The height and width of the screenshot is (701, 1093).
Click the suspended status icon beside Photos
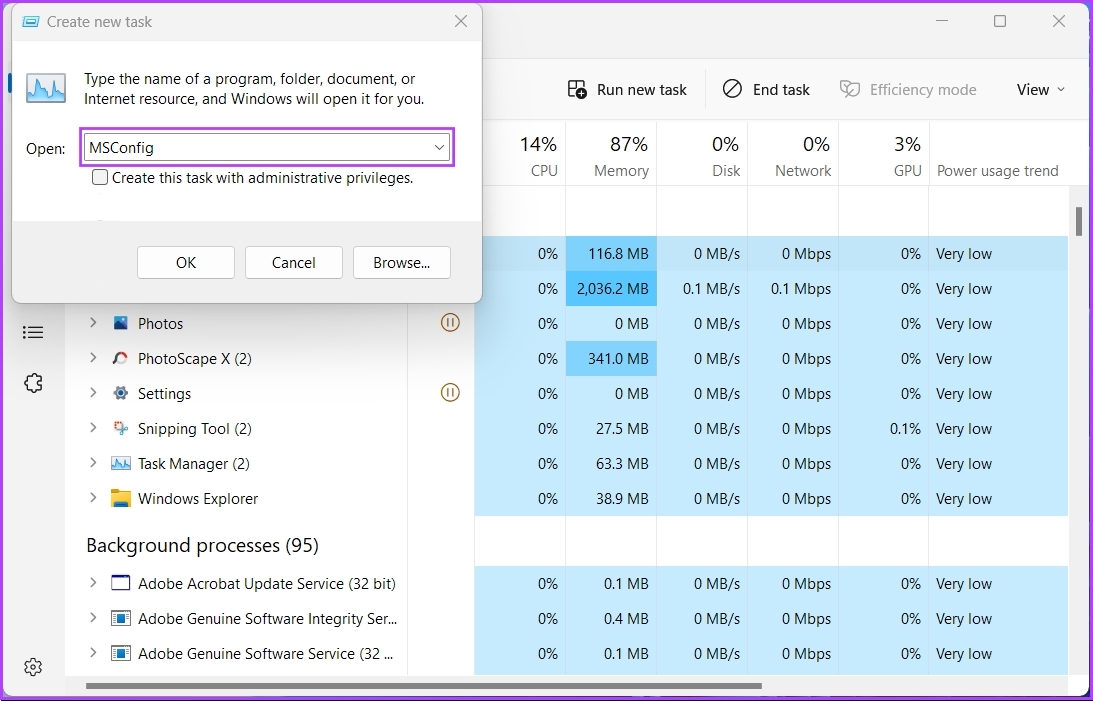coord(450,322)
